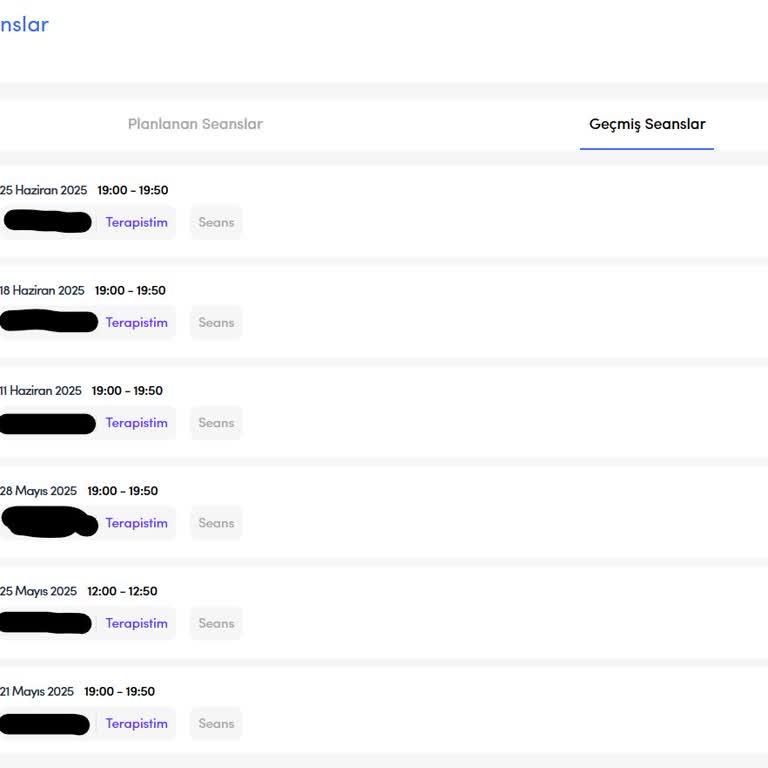Open Terapistim link for 21 Mayıs 2025 session
The image size is (768, 768).
coord(137,723)
